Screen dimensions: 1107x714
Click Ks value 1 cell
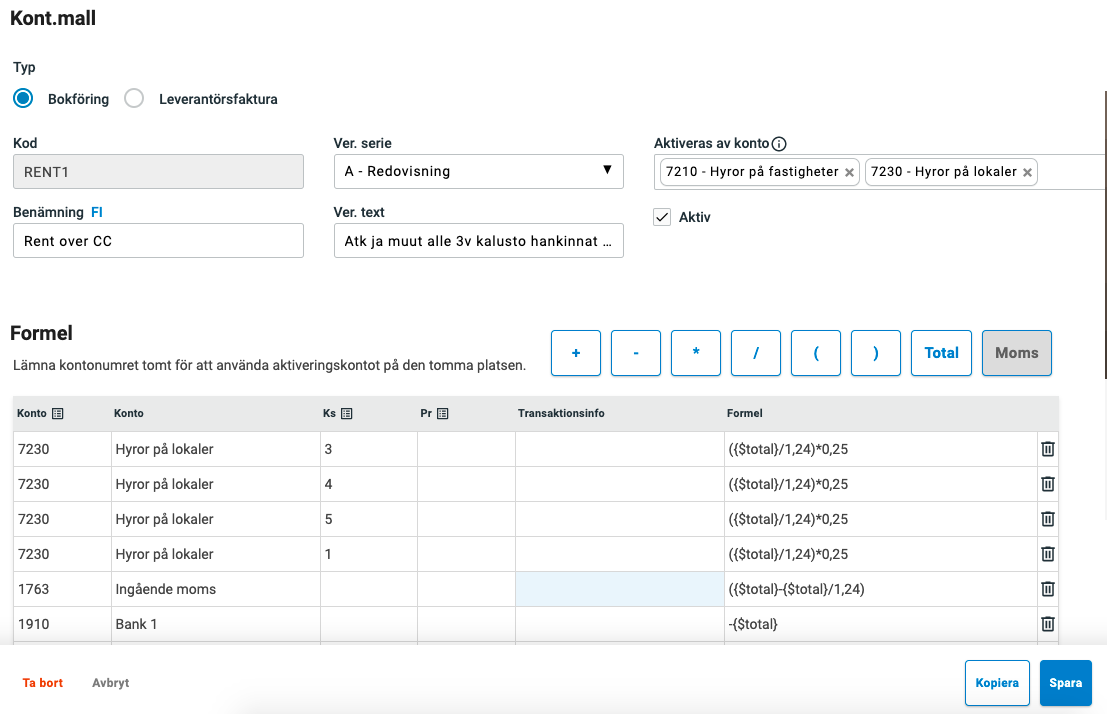point(369,554)
